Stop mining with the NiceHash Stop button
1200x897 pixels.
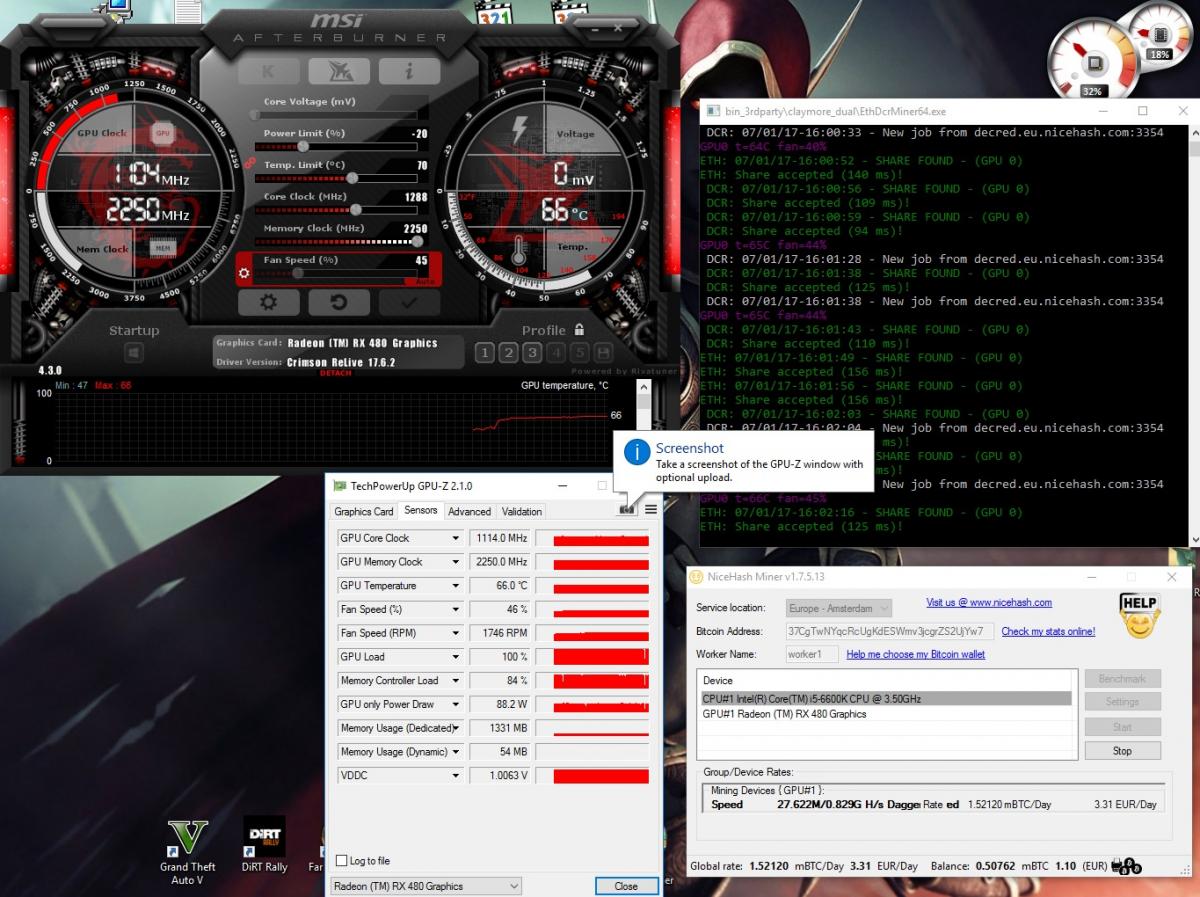tap(1123, 751)
